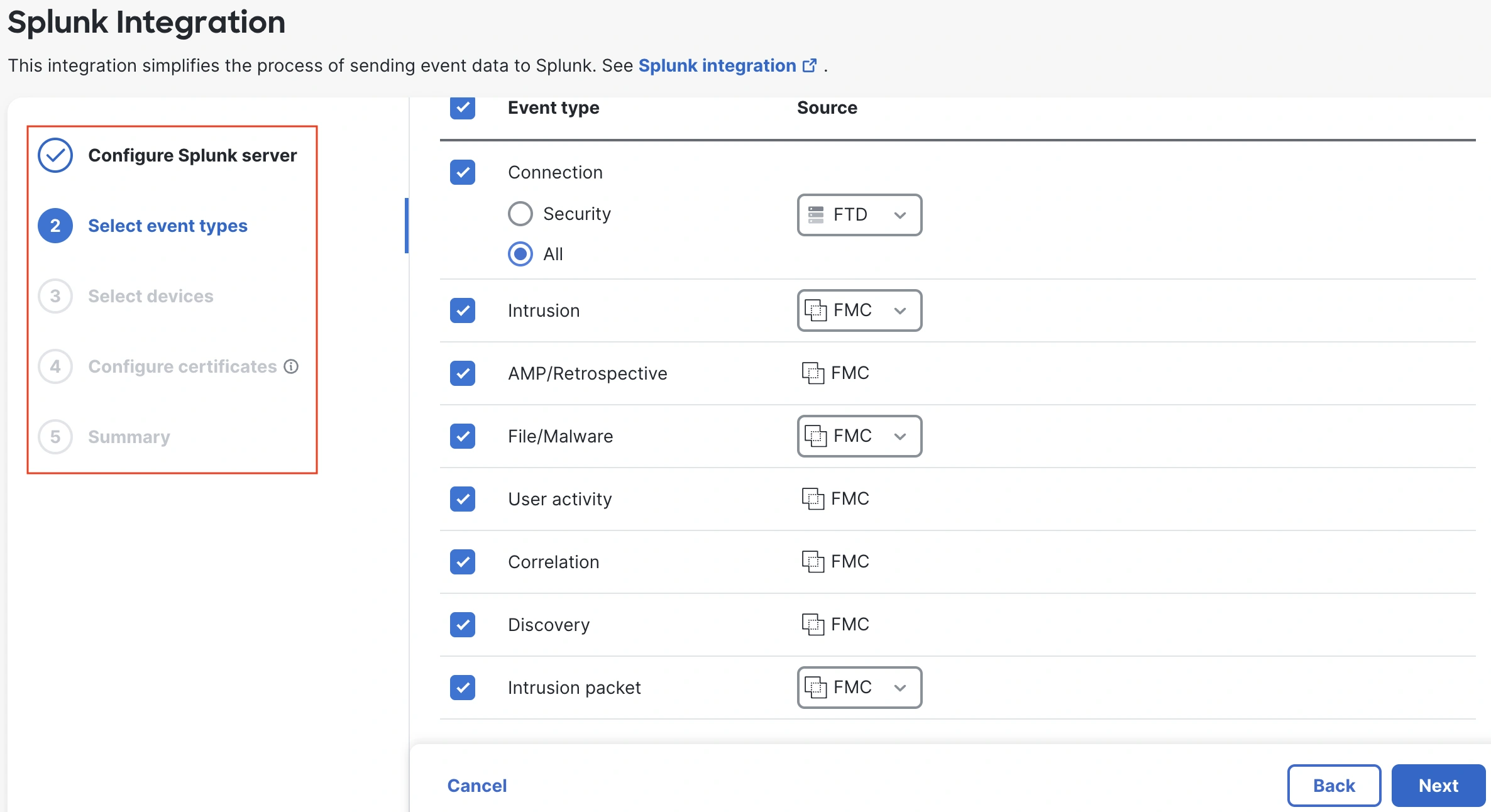Expand the FMC dropdown for Intrusion packet
1491x812 pixels.
[x=859, y=688]
